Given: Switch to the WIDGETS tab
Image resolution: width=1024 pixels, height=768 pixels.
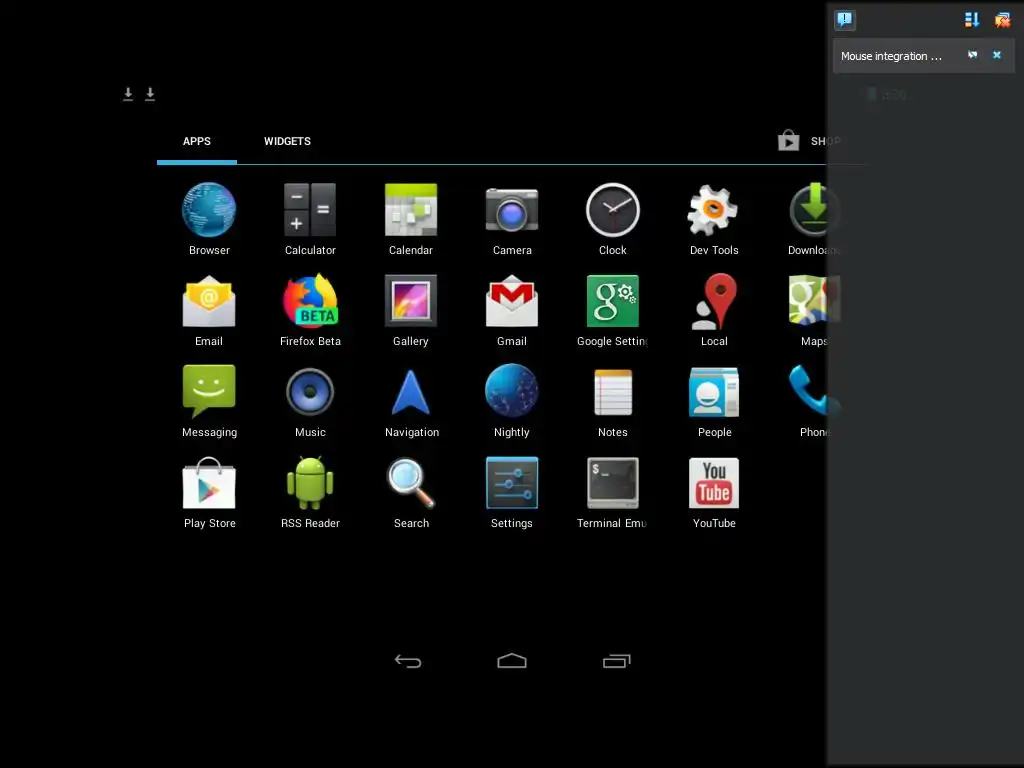Looking at the screenshot, I should tap(287, 141).
